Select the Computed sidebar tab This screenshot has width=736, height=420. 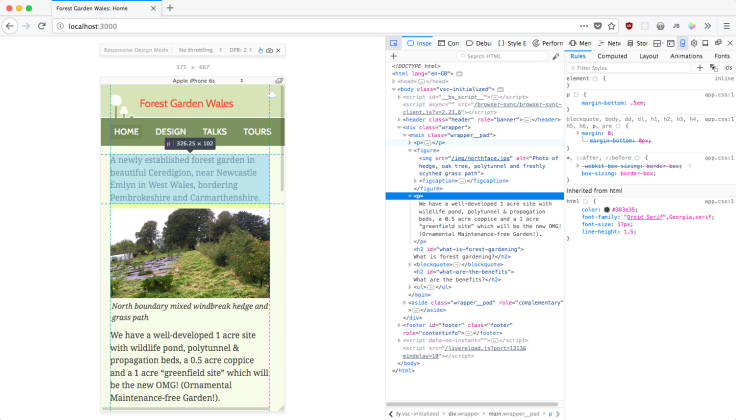click(612, 56)
